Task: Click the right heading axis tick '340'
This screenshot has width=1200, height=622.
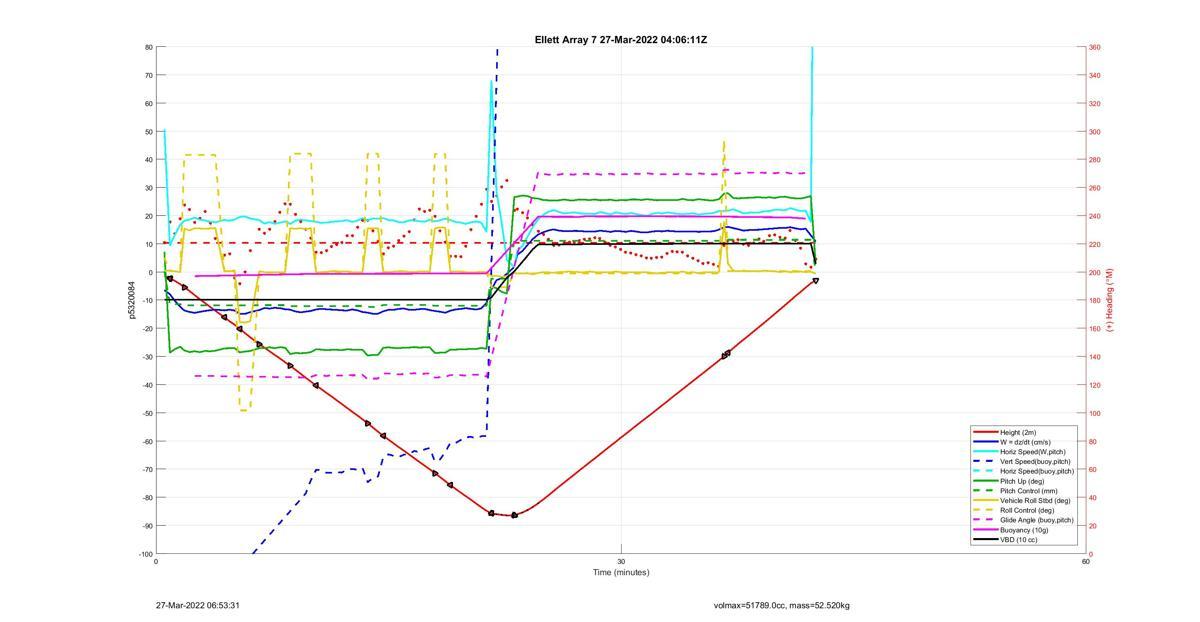Action: pyautogui.click(x=1095, y=75)
